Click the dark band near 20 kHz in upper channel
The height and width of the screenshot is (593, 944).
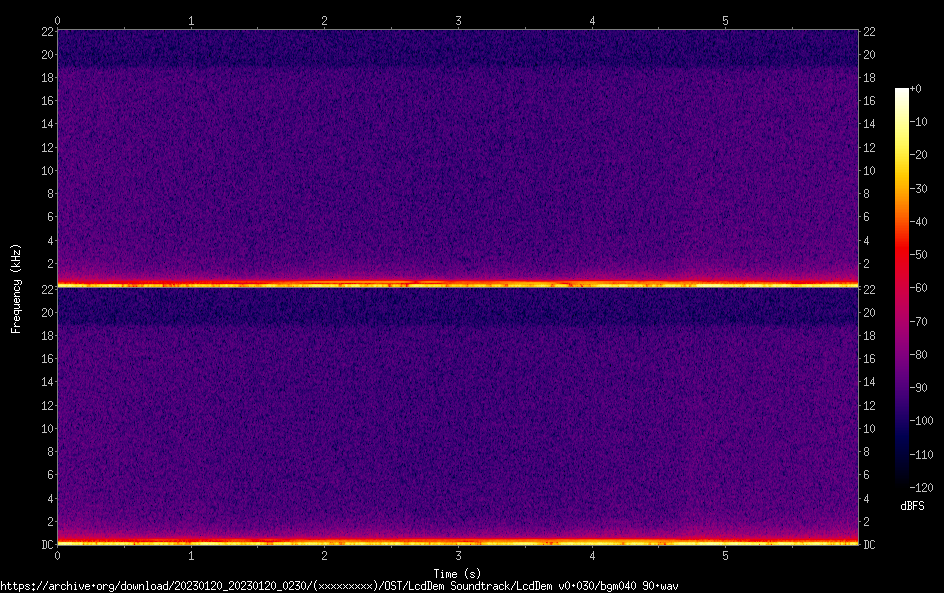(458, 59)
